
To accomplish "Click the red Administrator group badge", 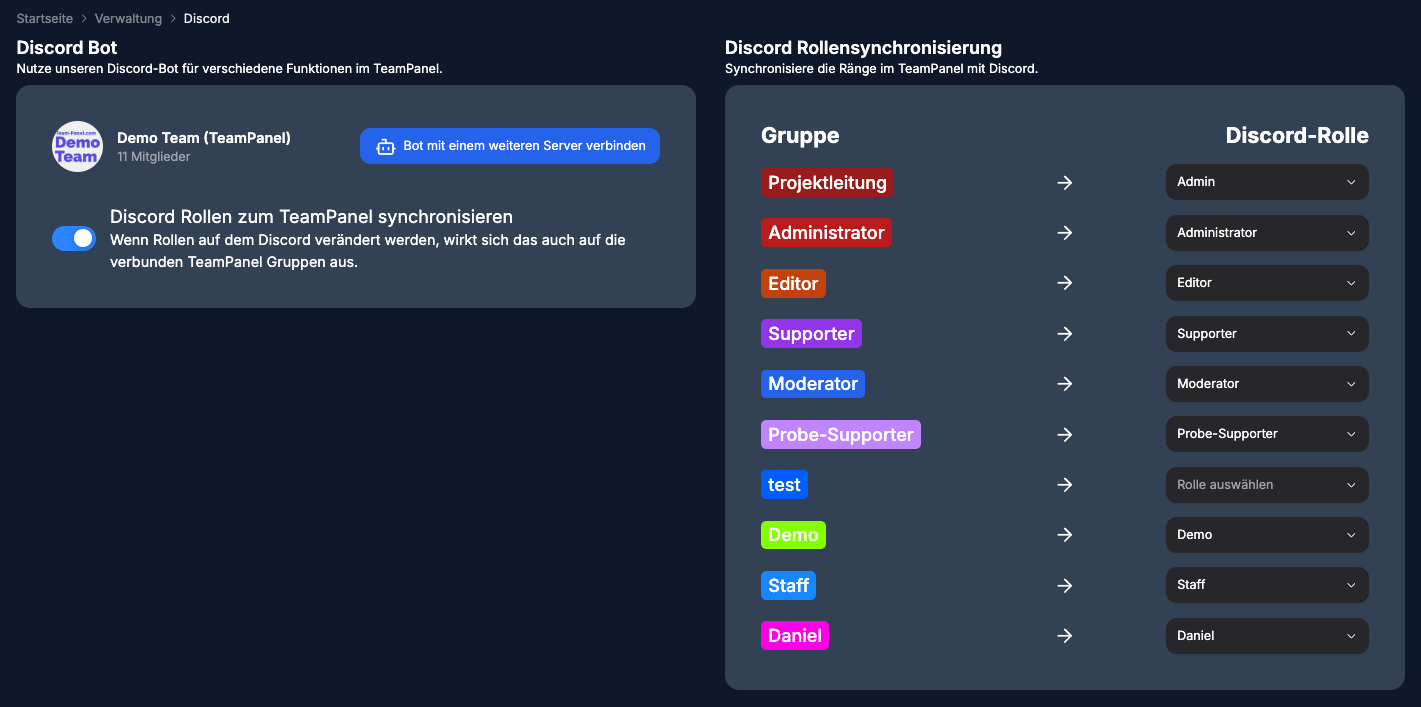I will (x=826, y=233).
